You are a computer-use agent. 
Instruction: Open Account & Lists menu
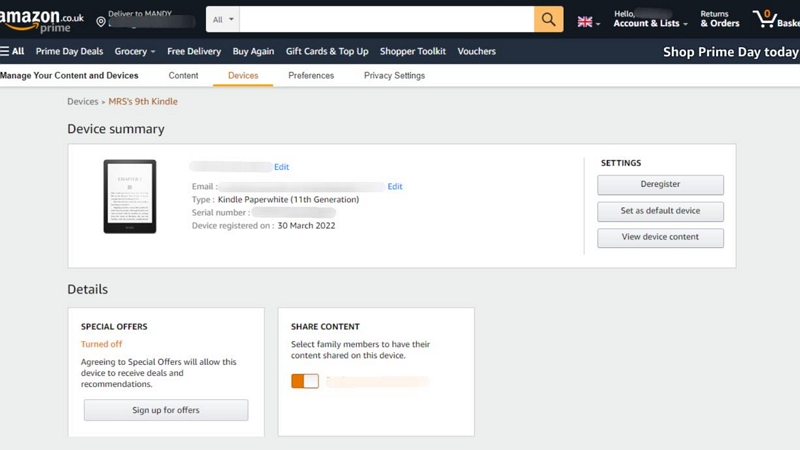(650, 19)
